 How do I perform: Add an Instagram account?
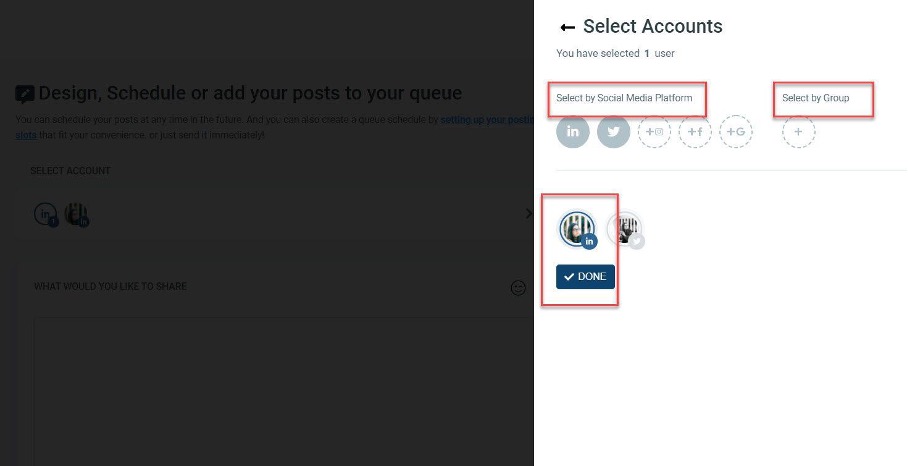click(654, 131)
